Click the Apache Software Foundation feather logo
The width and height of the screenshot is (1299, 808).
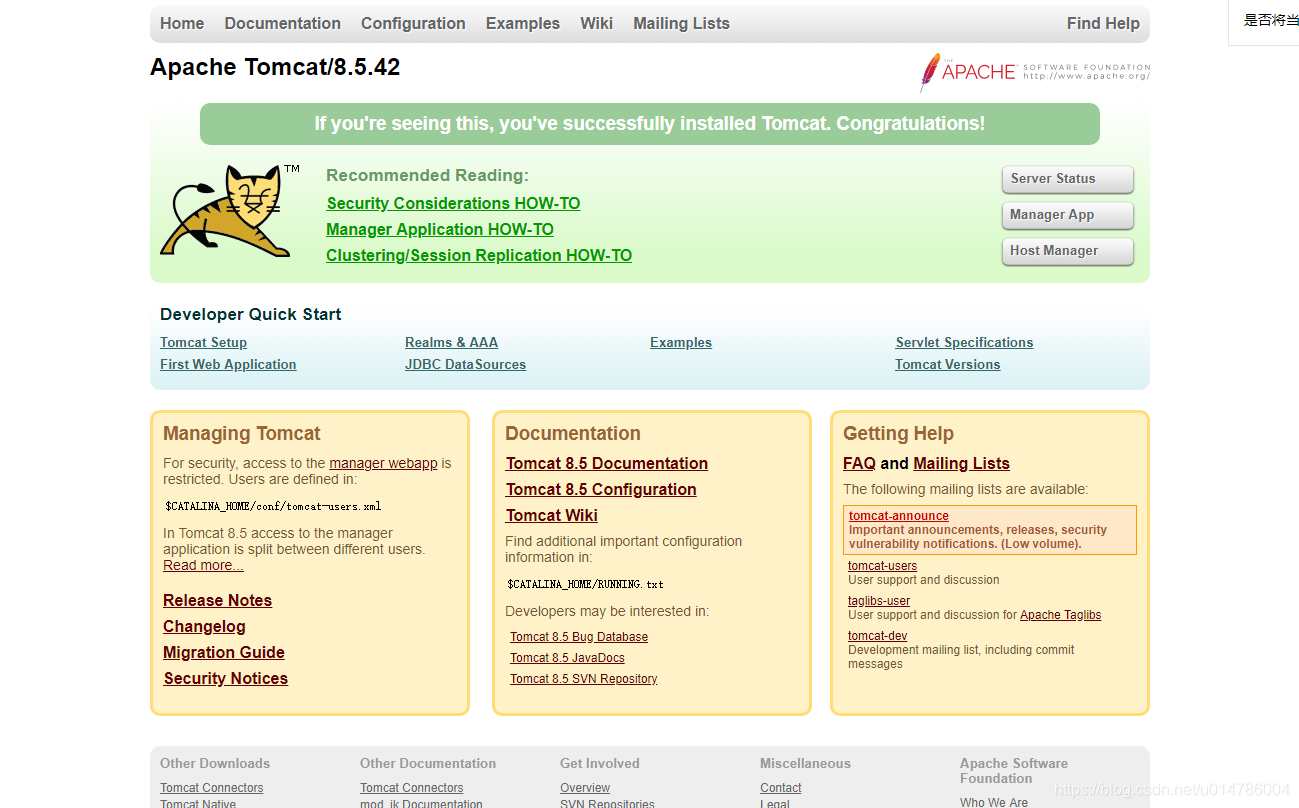pos(1035,72)
